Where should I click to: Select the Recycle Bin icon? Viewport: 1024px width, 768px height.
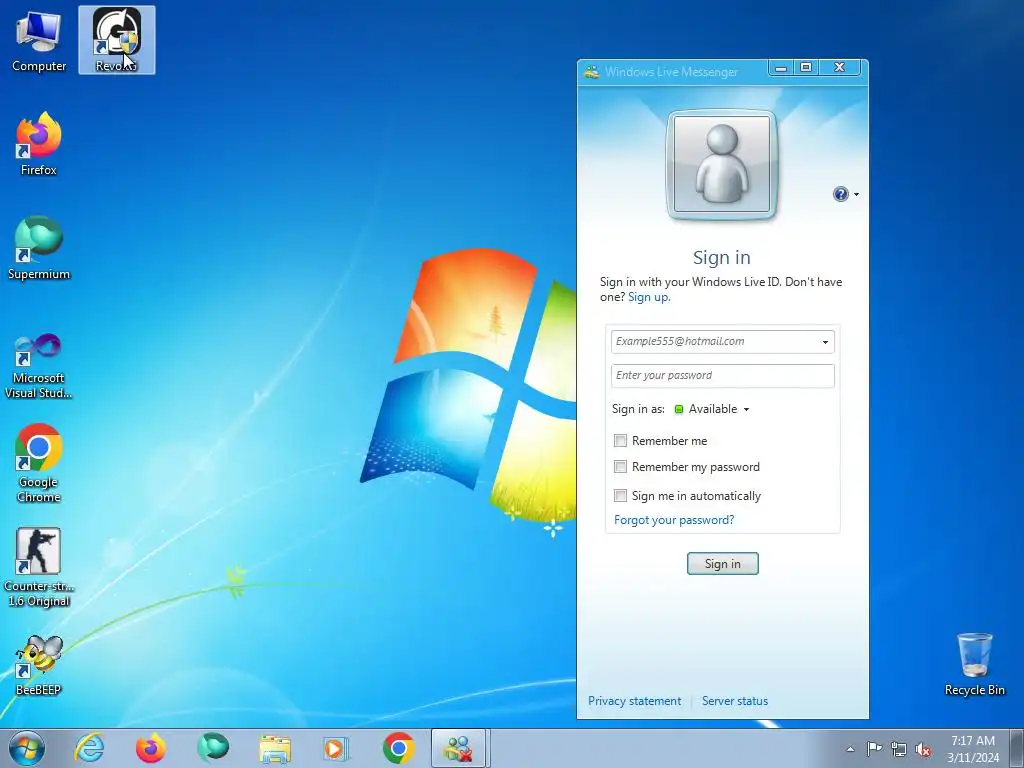coord(974,664)
